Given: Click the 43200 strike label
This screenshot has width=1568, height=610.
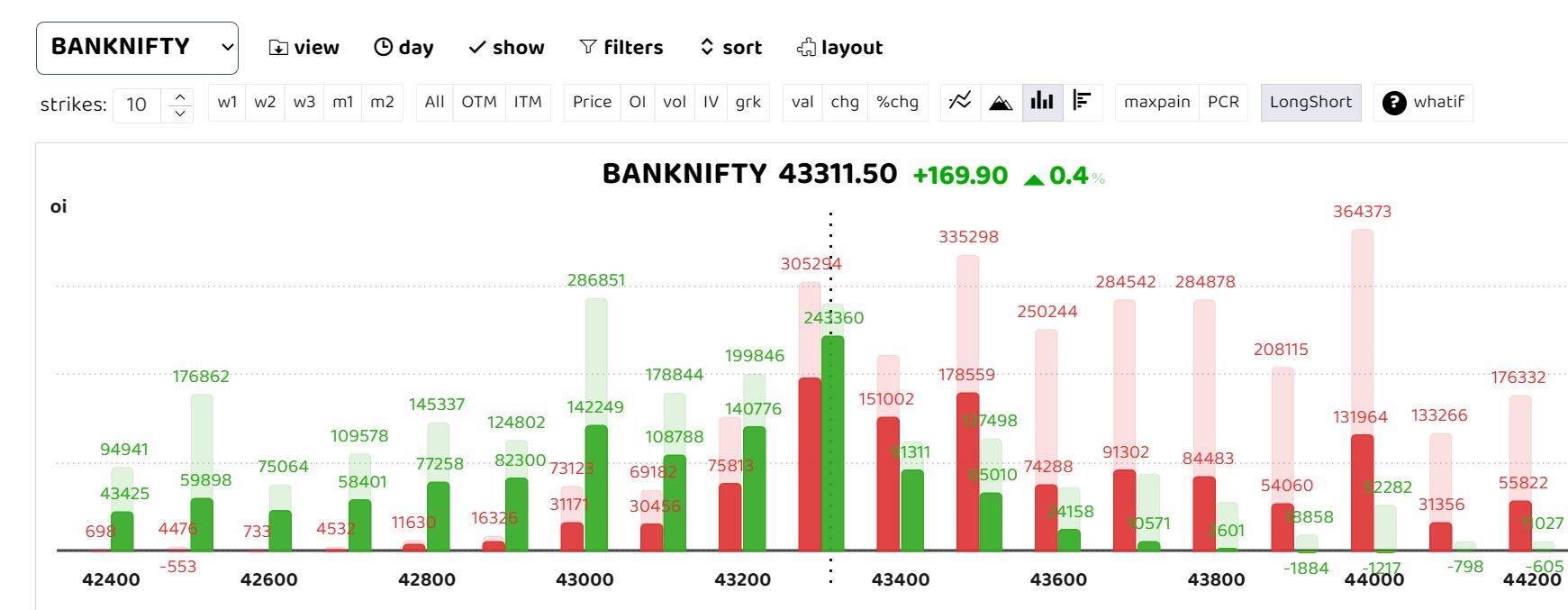Looking at the screenshot, I should coord(742,579).
